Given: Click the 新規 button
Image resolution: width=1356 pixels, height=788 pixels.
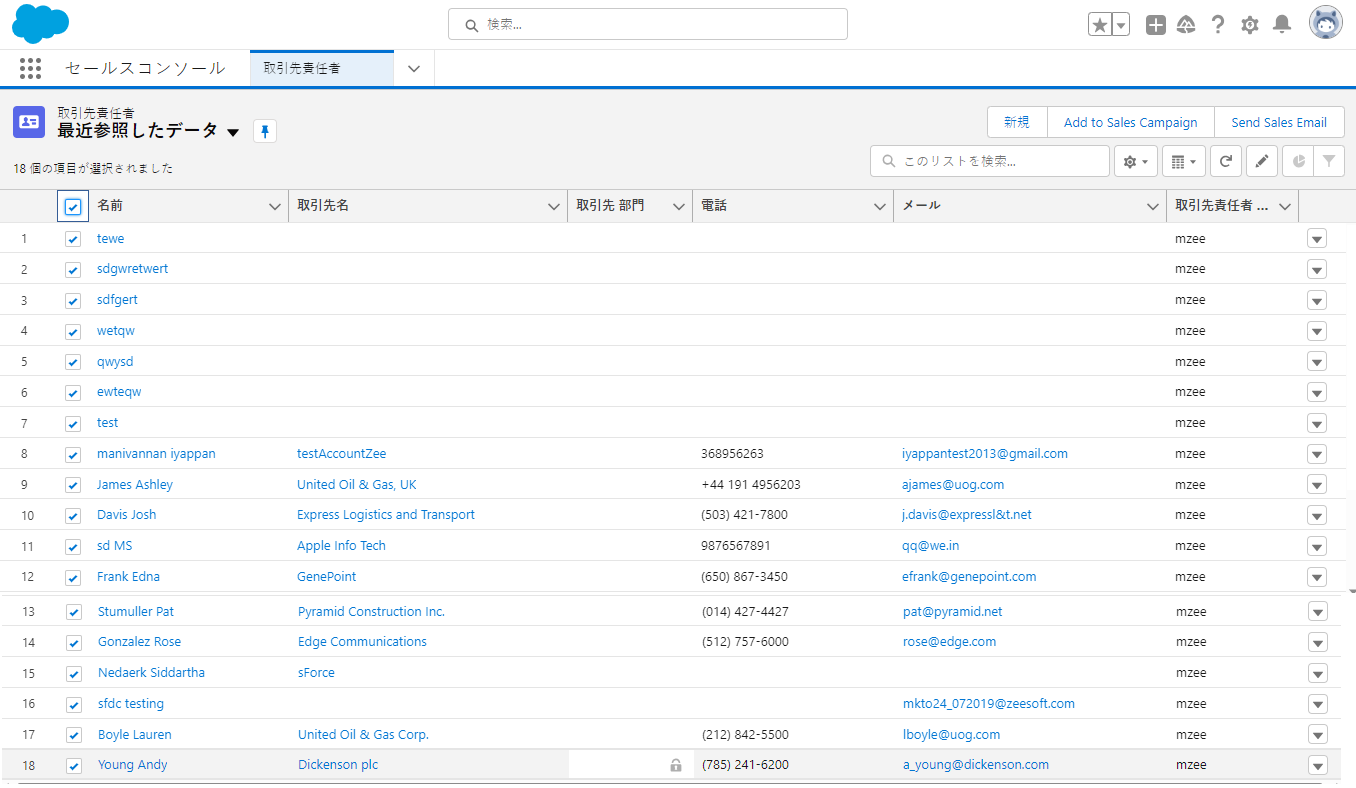Looking at the screenshot, I should [1017, 122].
